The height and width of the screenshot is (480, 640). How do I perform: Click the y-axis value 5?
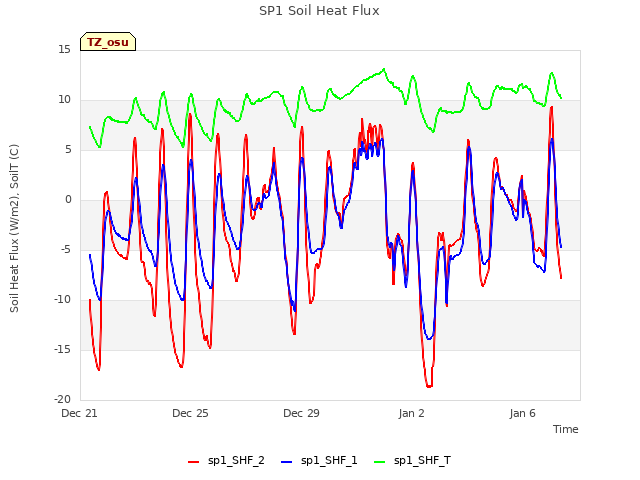68,150
